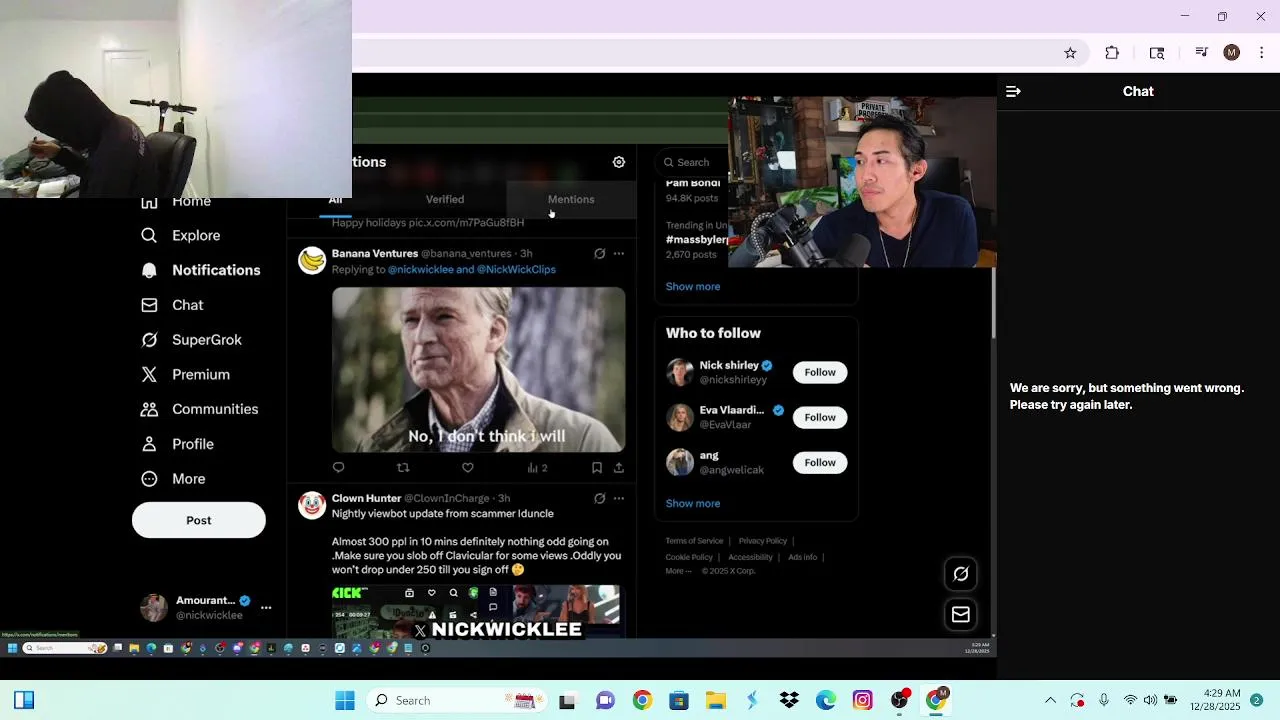The image size is (1280, 720).
Task: Repost the Banana Ventures post
Action: tap(403, 467)
